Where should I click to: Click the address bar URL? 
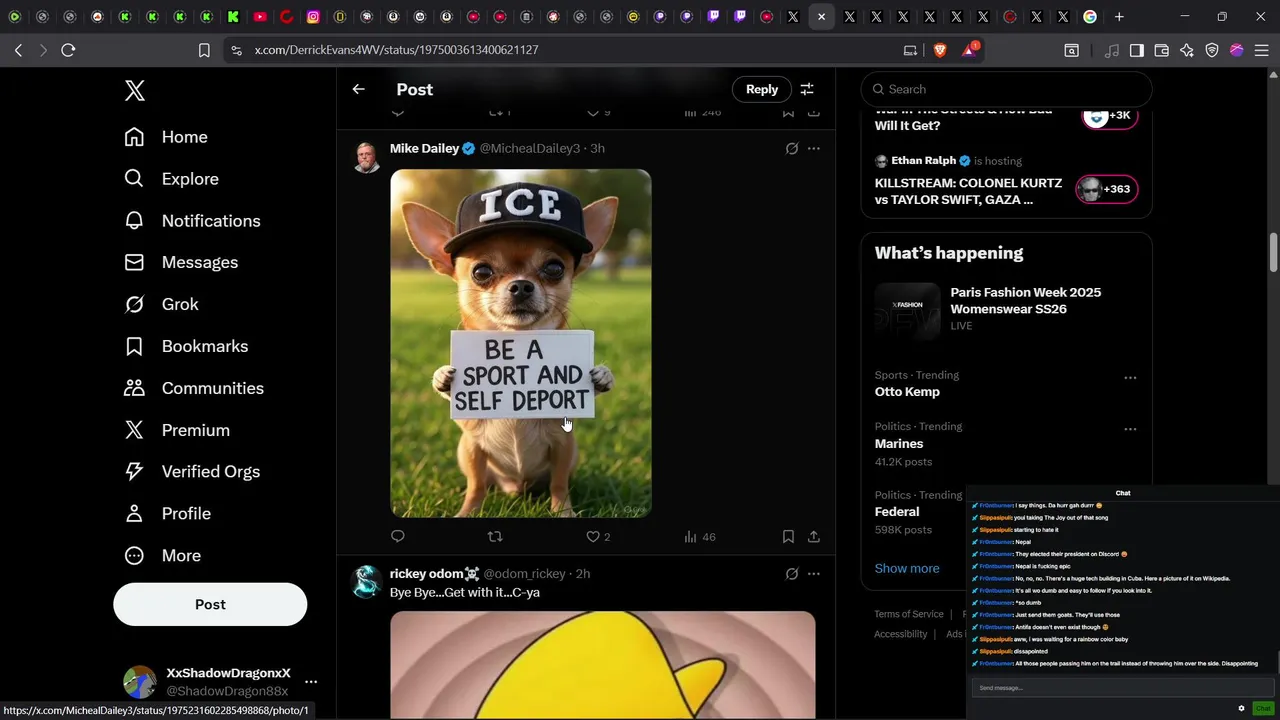click(396, 50)
